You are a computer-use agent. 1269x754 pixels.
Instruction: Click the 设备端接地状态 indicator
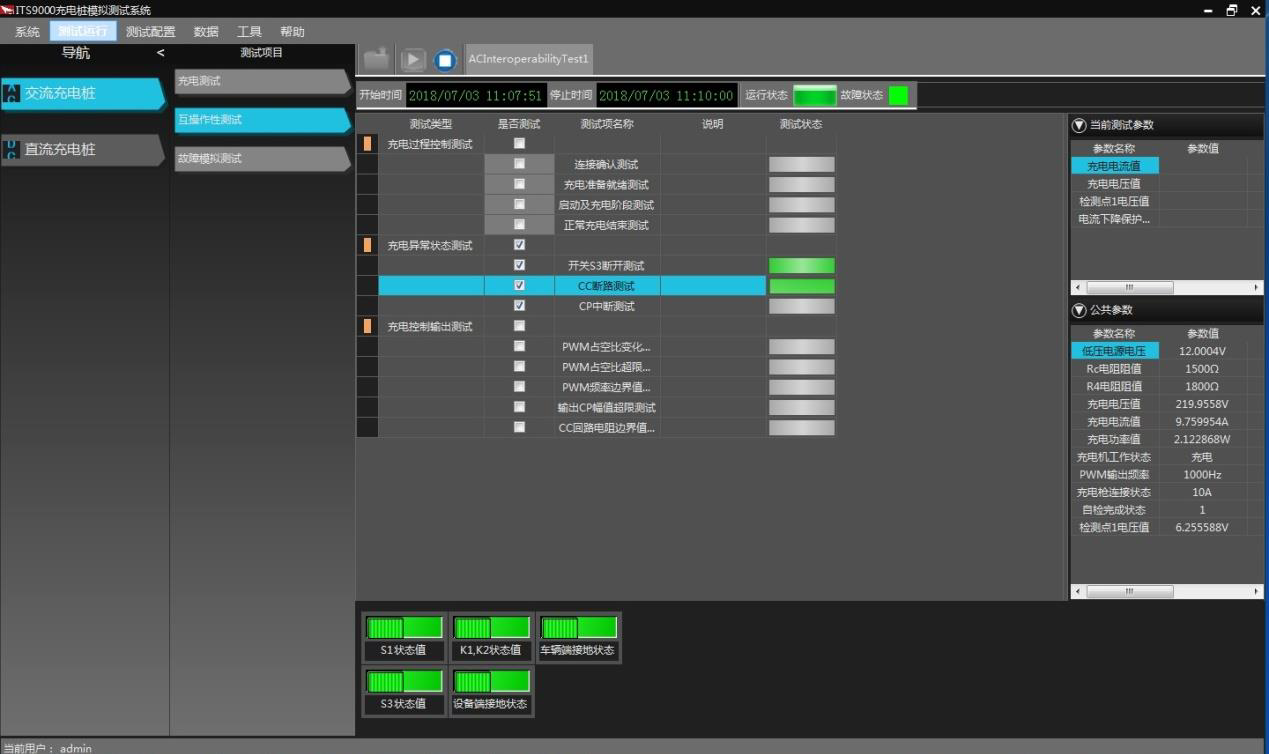click(x=491, y=682)
